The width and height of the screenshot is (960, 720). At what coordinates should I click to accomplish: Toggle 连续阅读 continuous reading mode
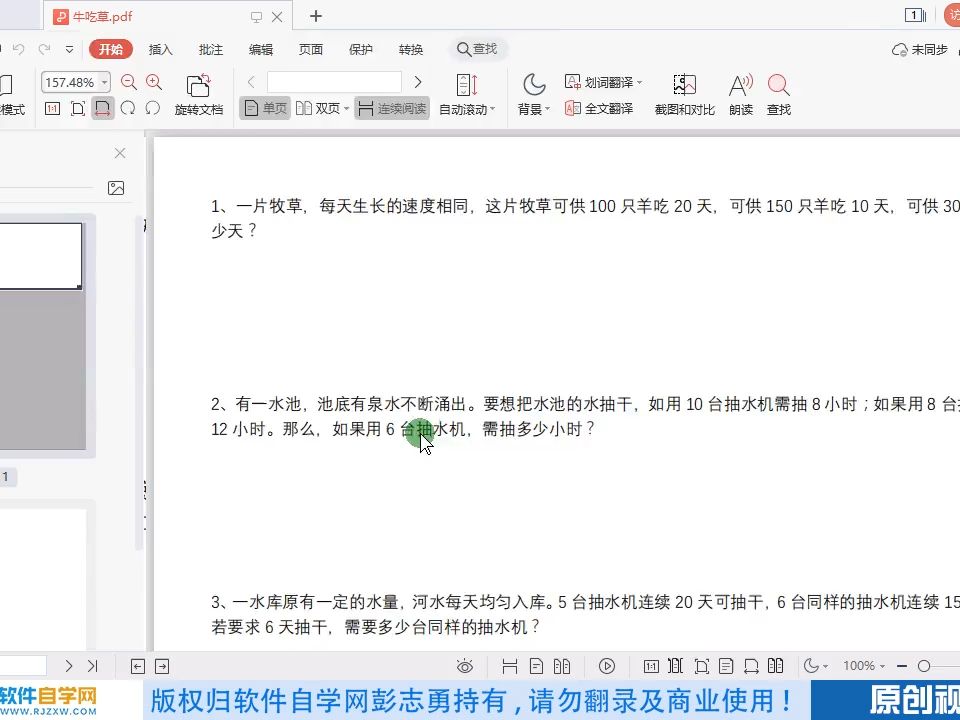[x=392, y=108]
